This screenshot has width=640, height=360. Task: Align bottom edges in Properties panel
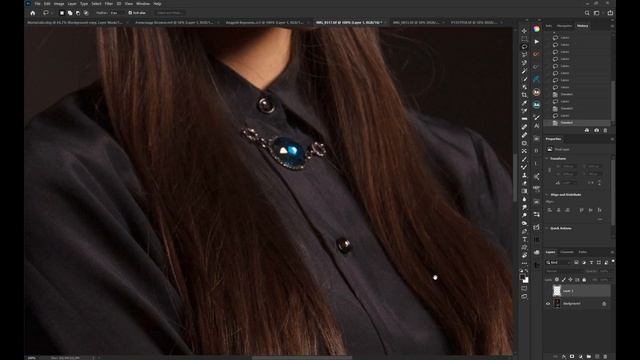tap(599, 210)
